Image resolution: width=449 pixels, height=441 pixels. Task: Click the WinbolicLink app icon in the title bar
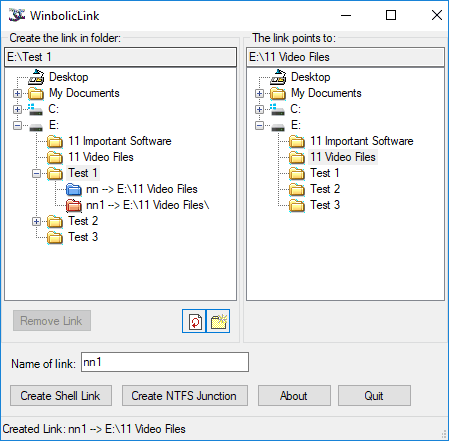[x=17, y=15]
